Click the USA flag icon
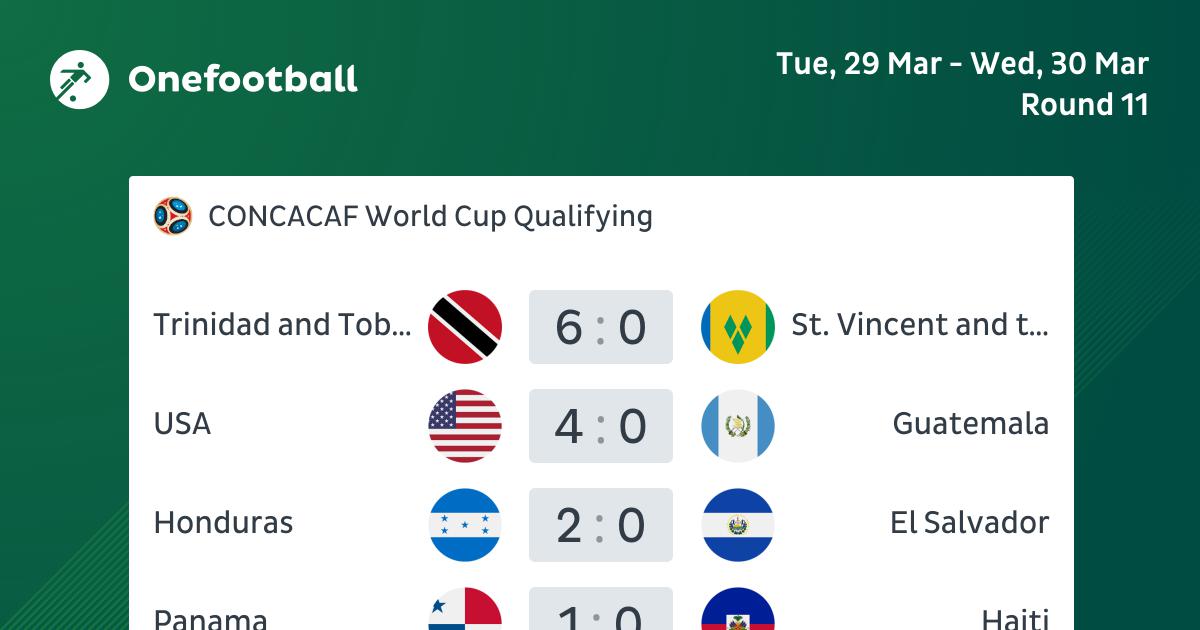This screenshot has height=630, width=1200. click(465, 425)
